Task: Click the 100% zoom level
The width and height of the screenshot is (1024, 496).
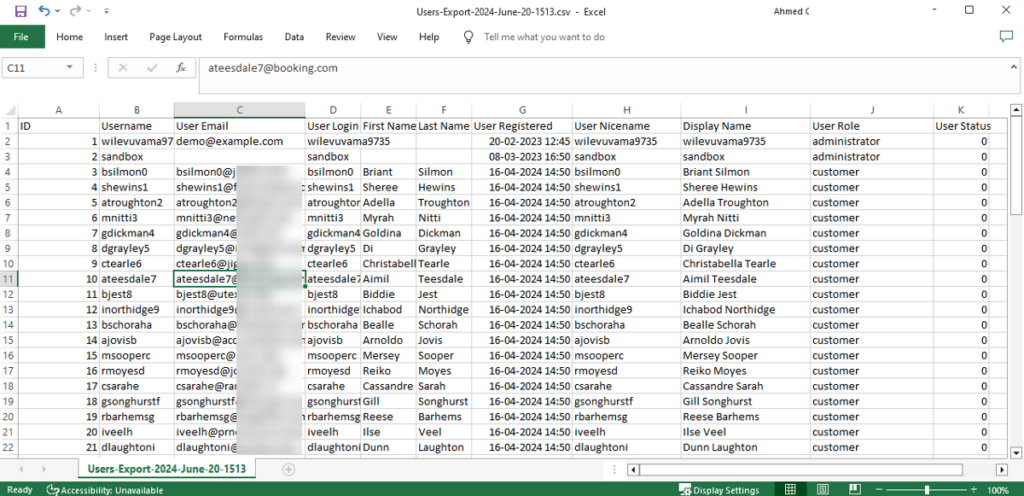Action: pos(998,489)
